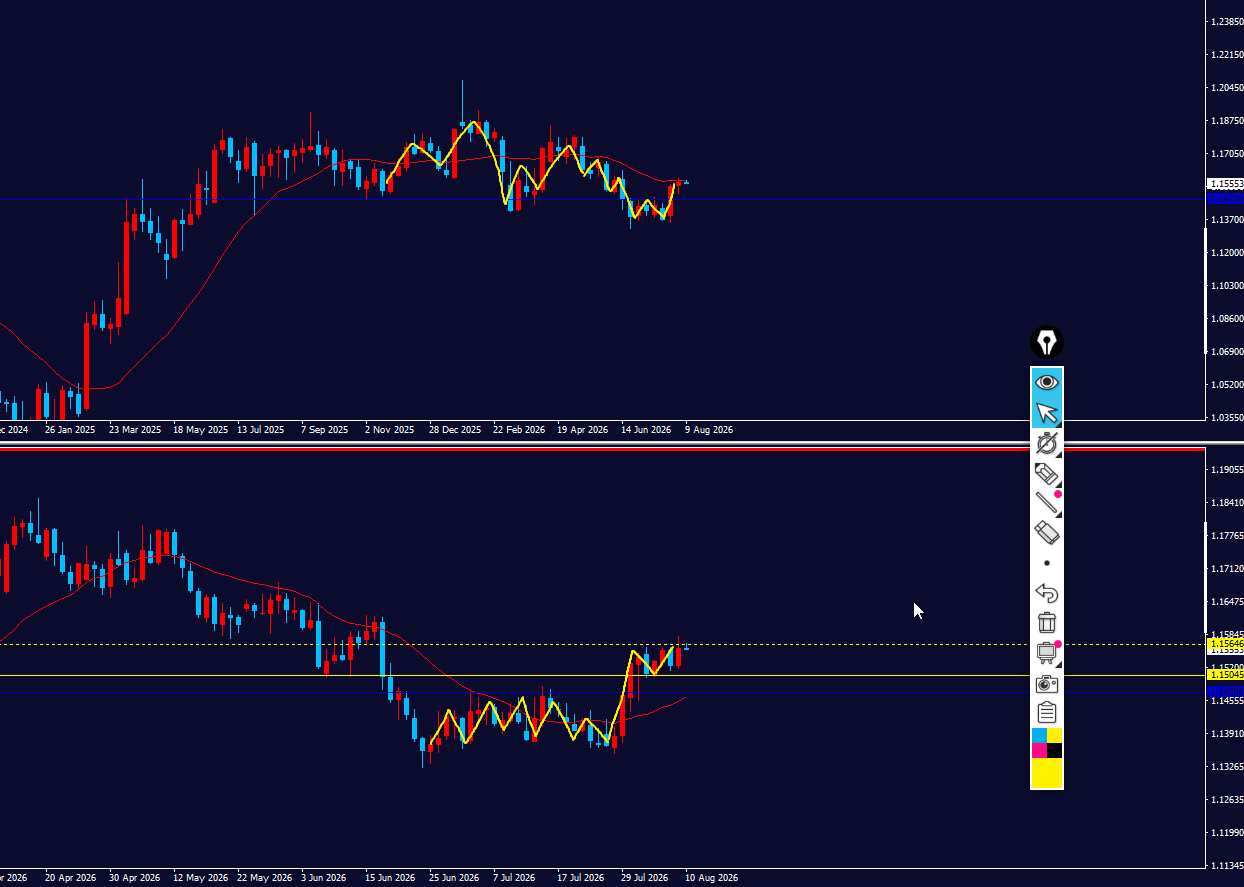
Task: Click the 1.18750 price scale value
Action: [1226, 120]
